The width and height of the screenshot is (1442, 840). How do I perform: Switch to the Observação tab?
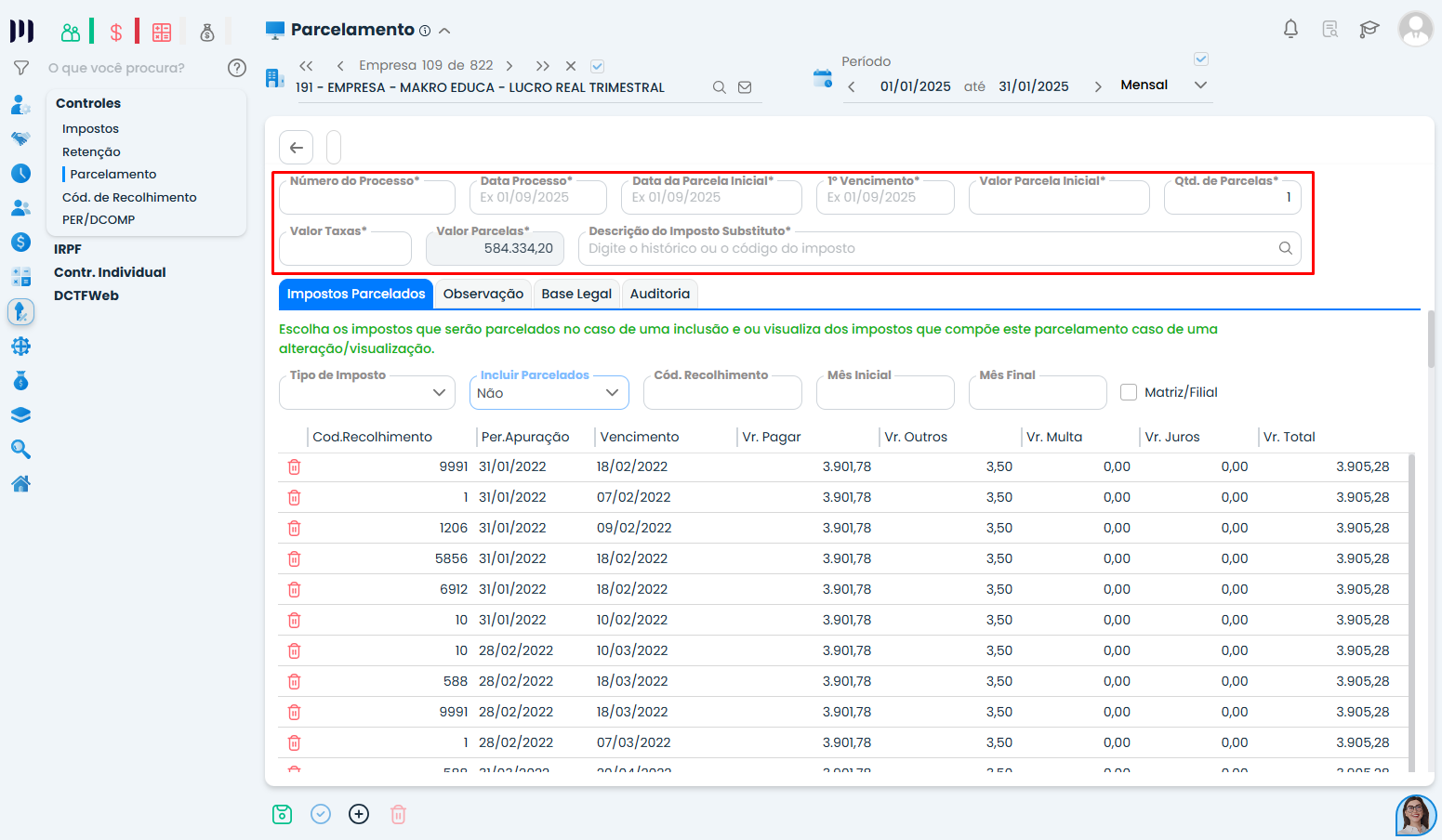point(483,294)
